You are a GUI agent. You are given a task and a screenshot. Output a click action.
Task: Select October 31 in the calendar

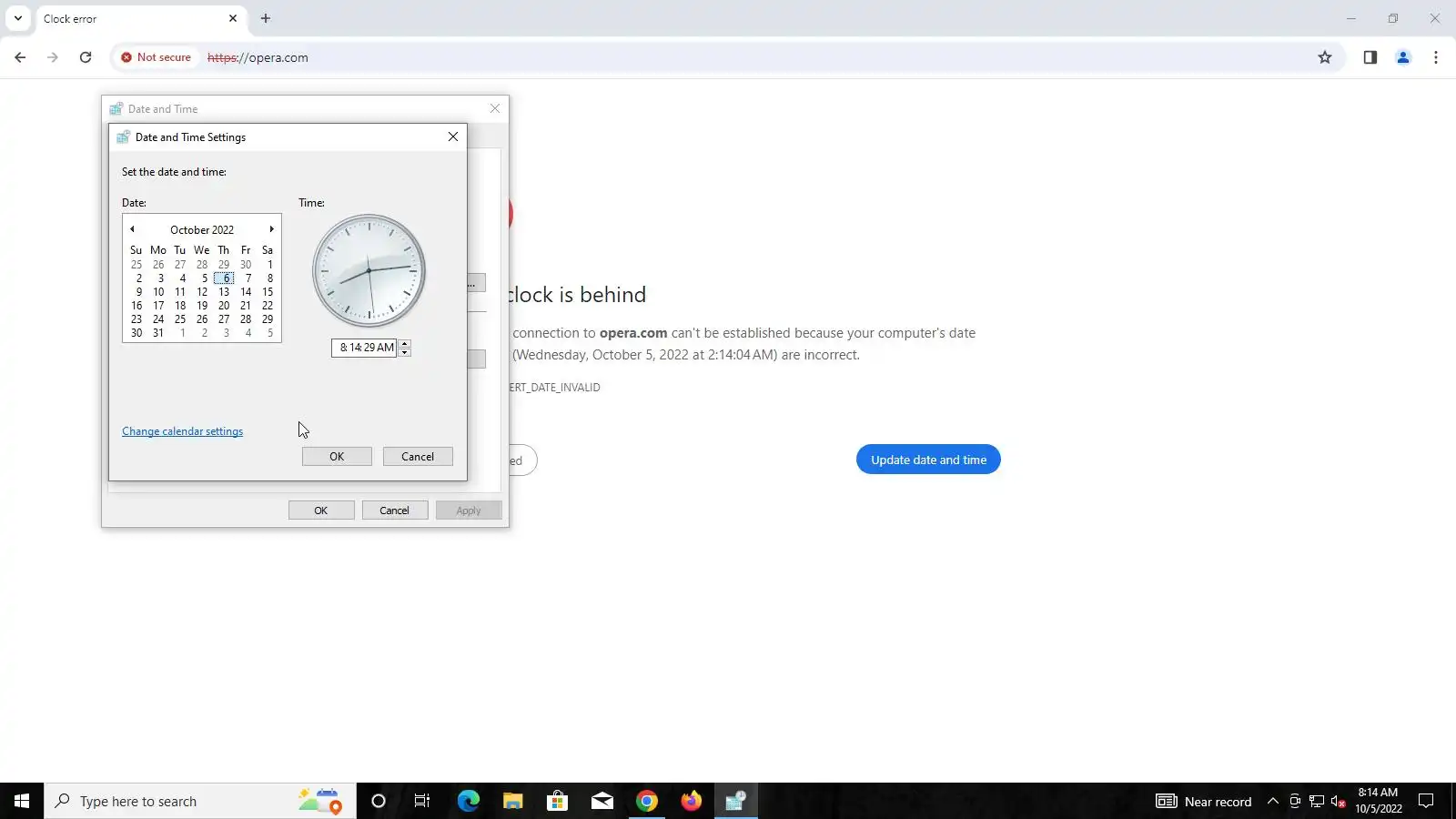(x=158, y=333)
